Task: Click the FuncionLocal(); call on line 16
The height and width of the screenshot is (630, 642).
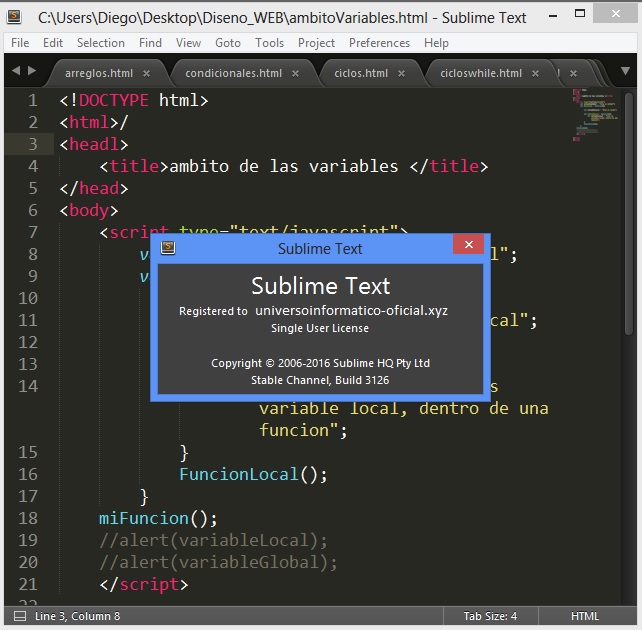Action: (x=253, y=474)
